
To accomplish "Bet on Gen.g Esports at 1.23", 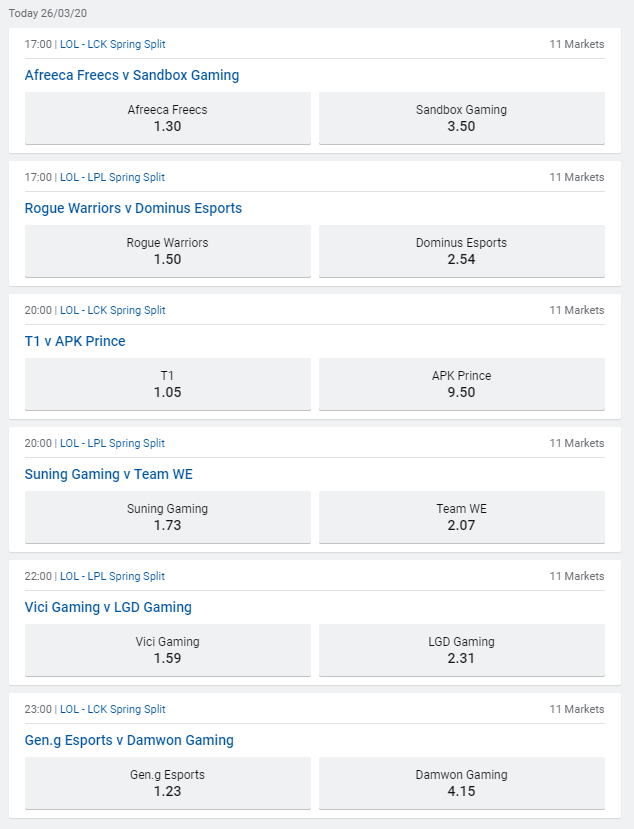I will [x=168, y=783].
